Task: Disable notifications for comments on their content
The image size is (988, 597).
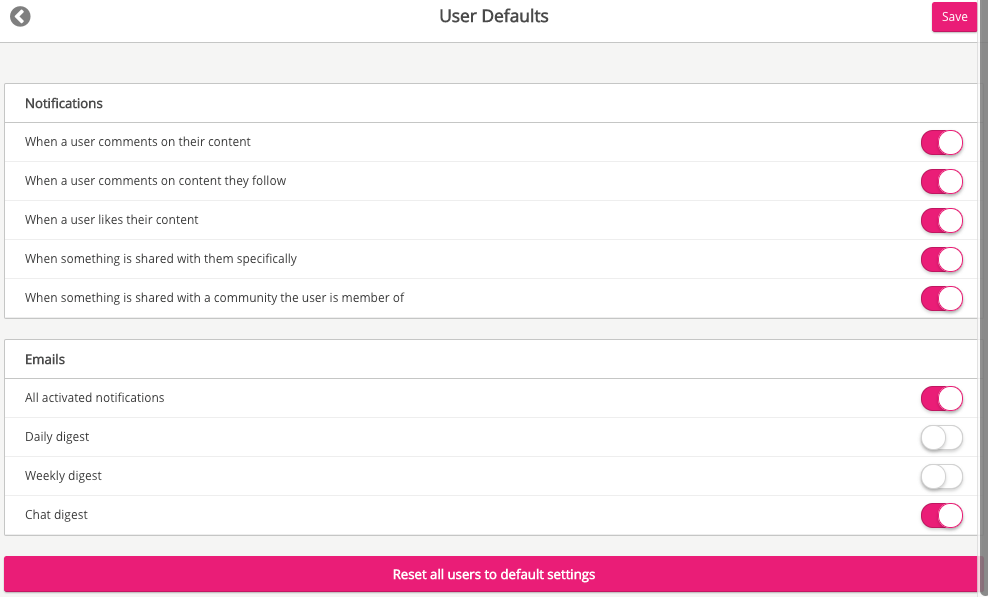Action: coord(941,142)
